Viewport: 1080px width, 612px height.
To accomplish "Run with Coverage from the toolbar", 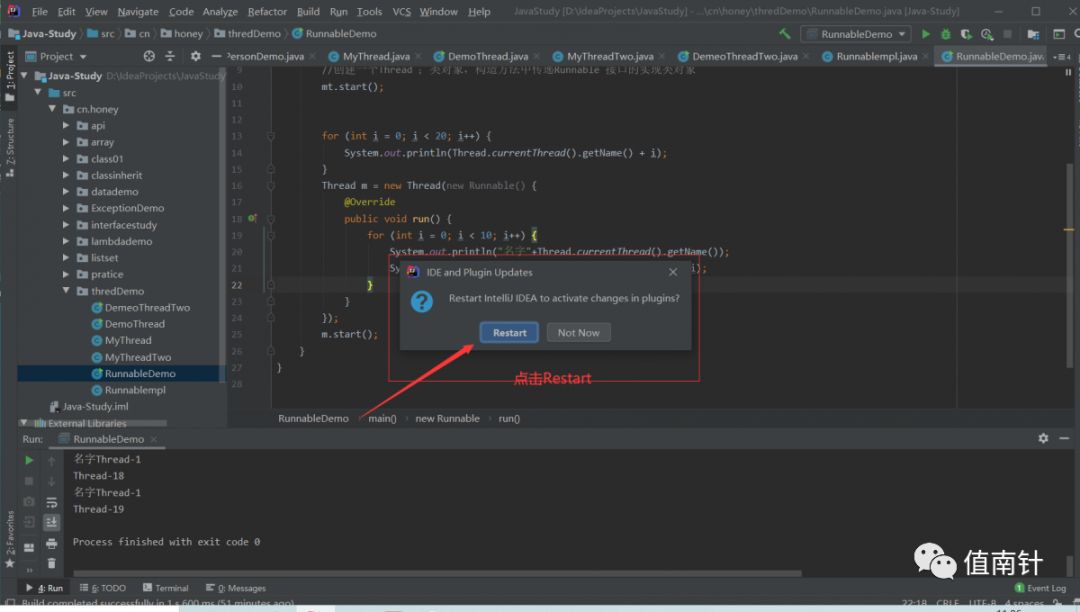I will (x=966, y=34).
